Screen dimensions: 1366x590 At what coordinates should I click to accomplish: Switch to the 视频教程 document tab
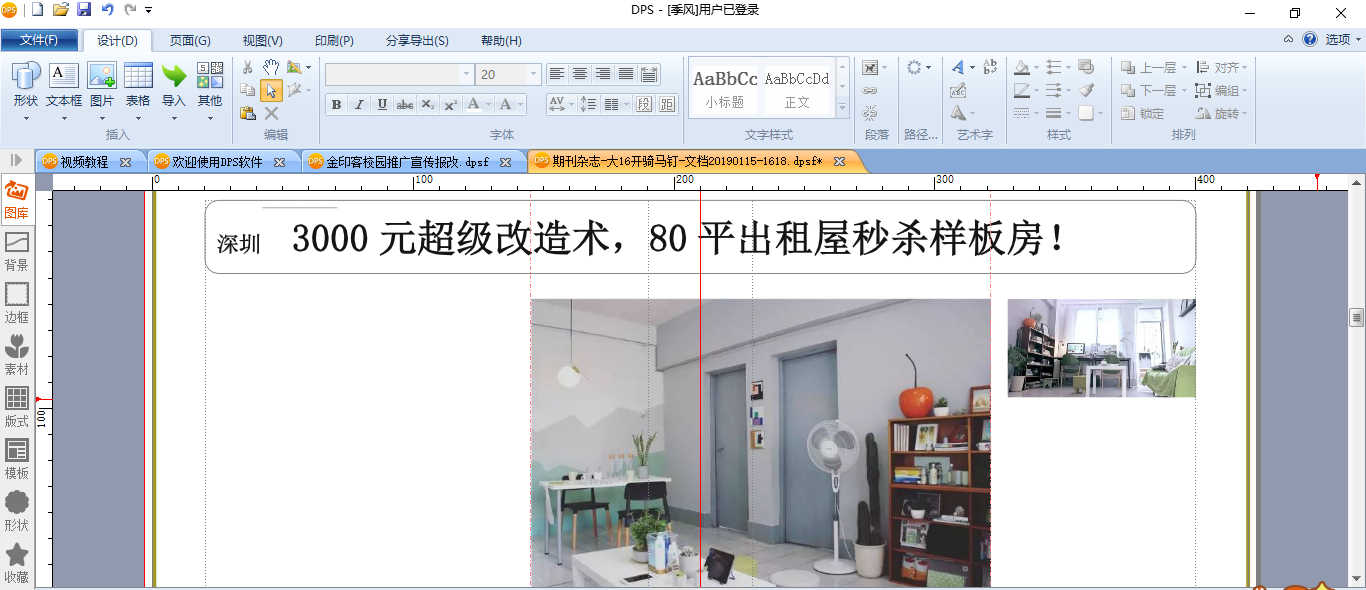pos(84,161)
